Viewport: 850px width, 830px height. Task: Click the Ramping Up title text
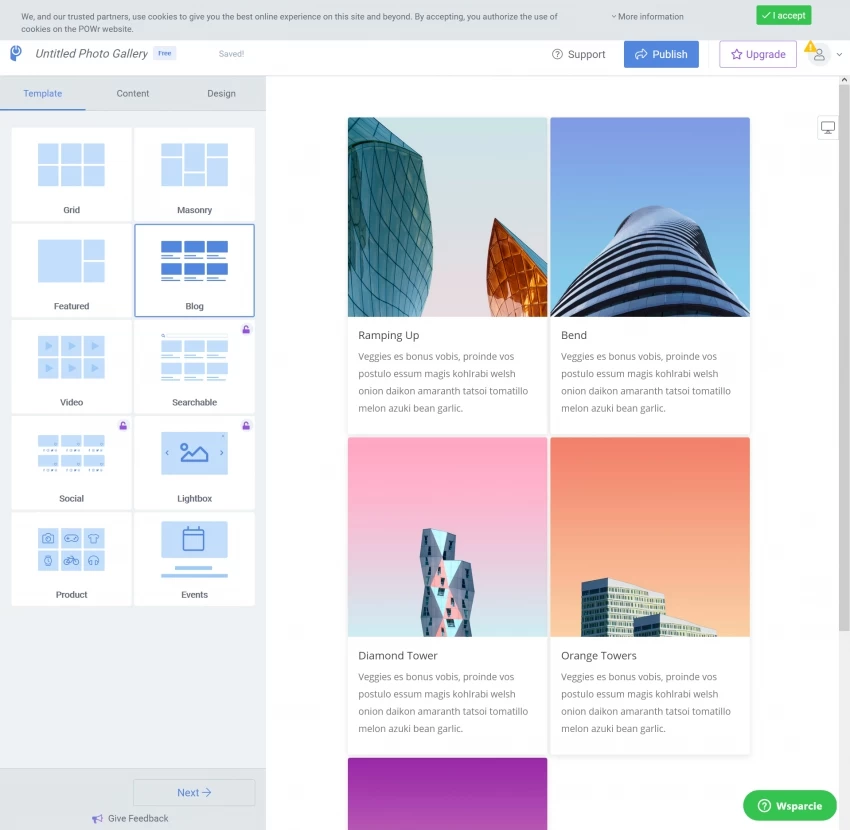coord(389,335)
